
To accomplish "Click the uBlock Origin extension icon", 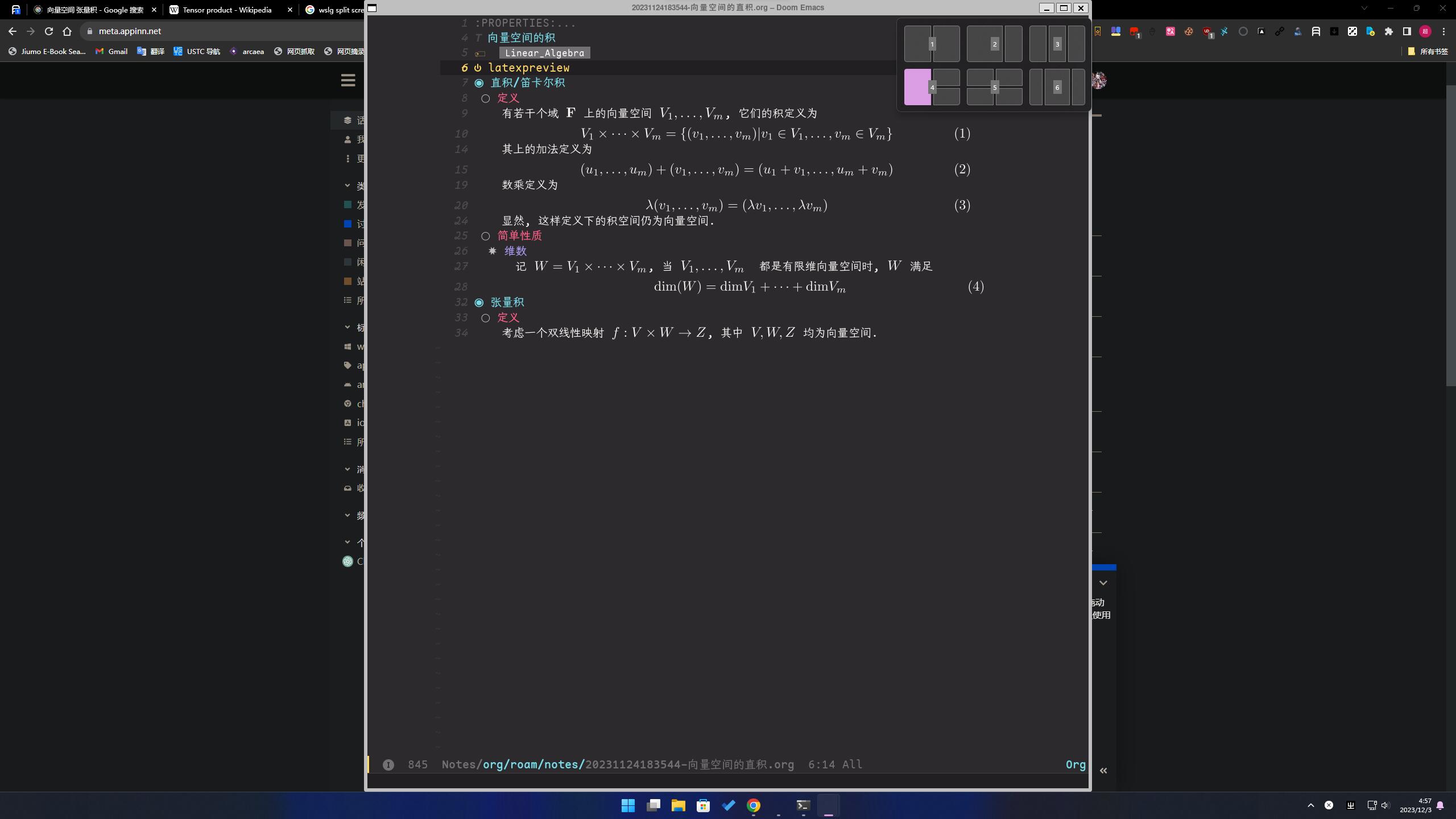I will coord(1206,31).
